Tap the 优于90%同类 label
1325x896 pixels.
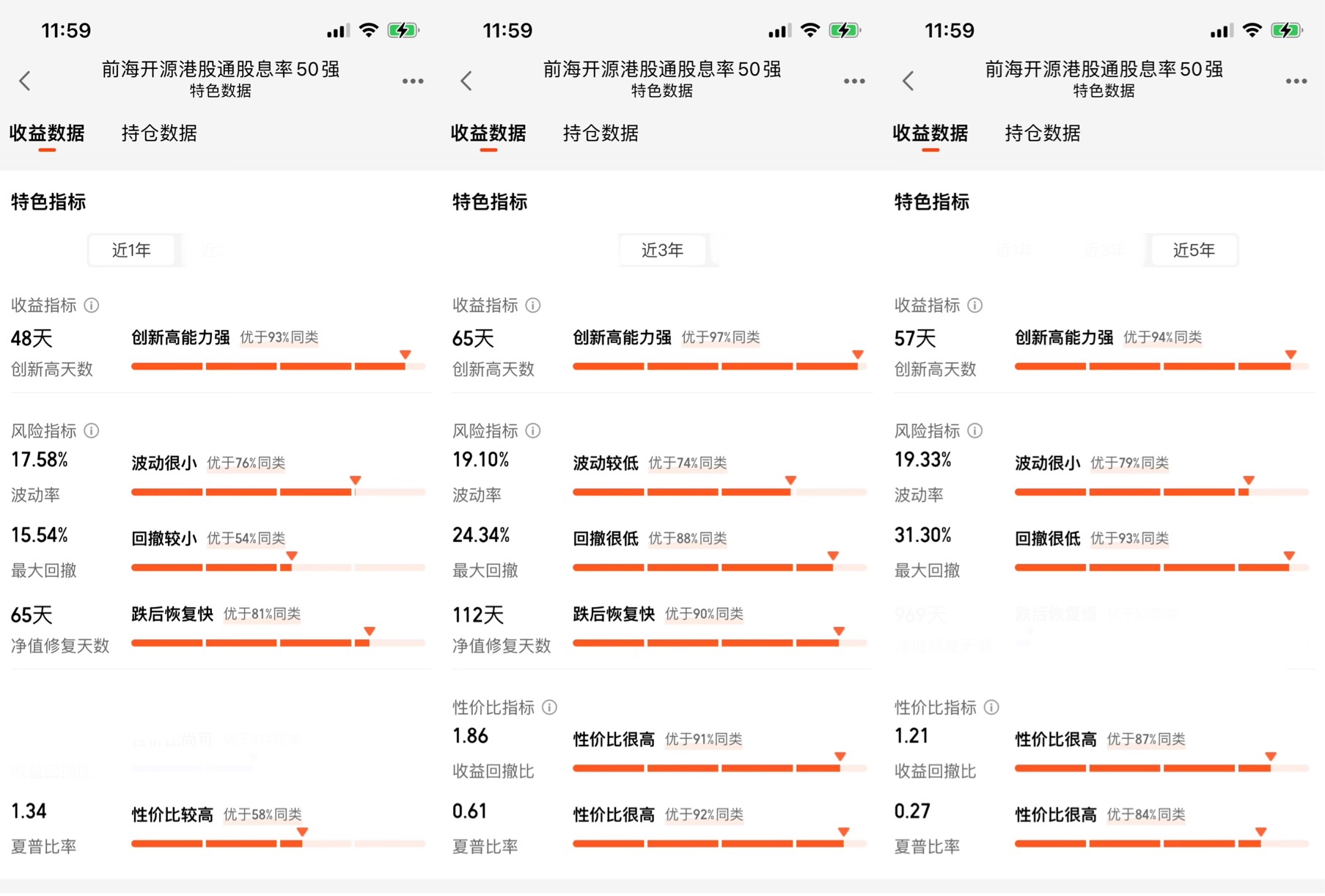(x=704, y=614)
